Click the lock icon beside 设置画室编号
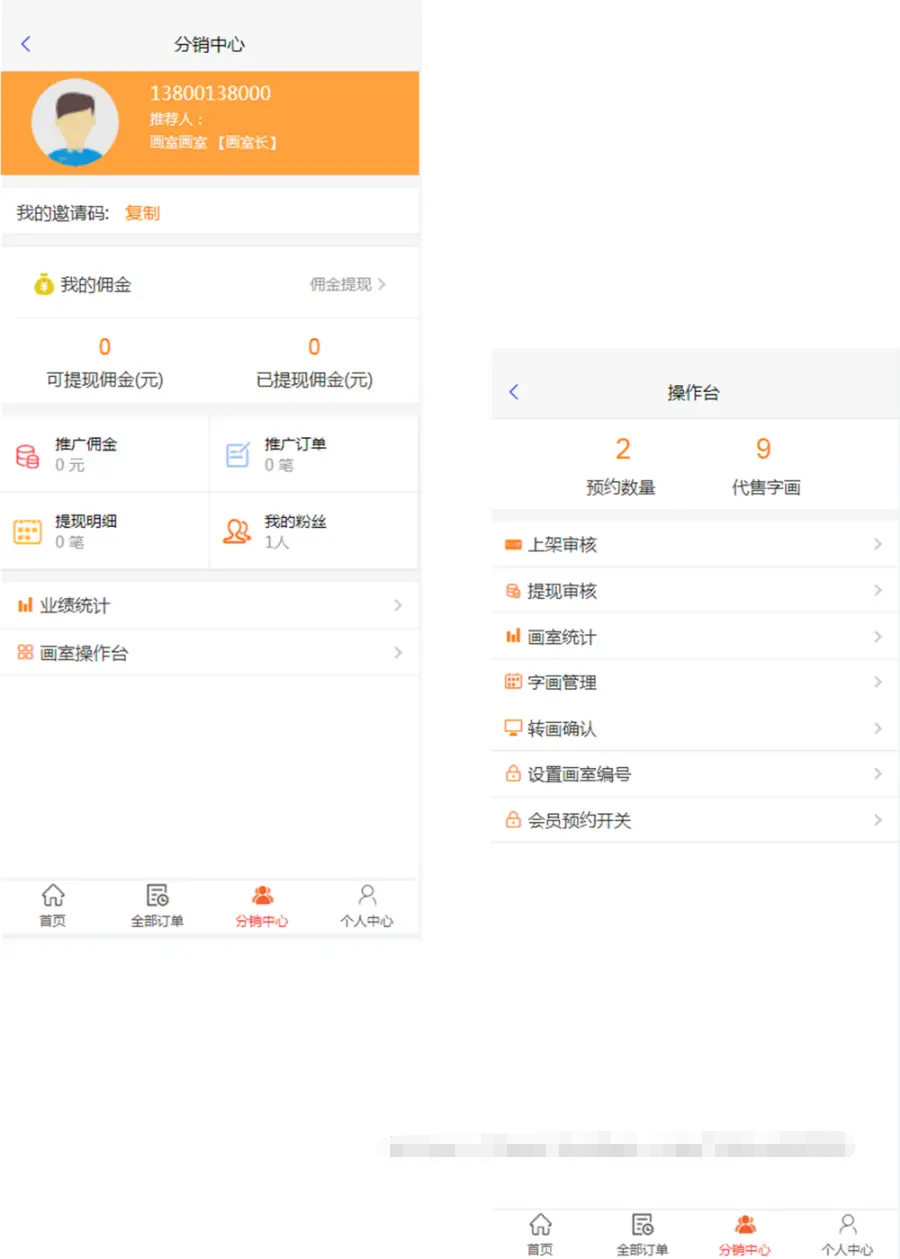Viewport: 900px width, 1259px height. pyautogui.click(x=513, y=774)
